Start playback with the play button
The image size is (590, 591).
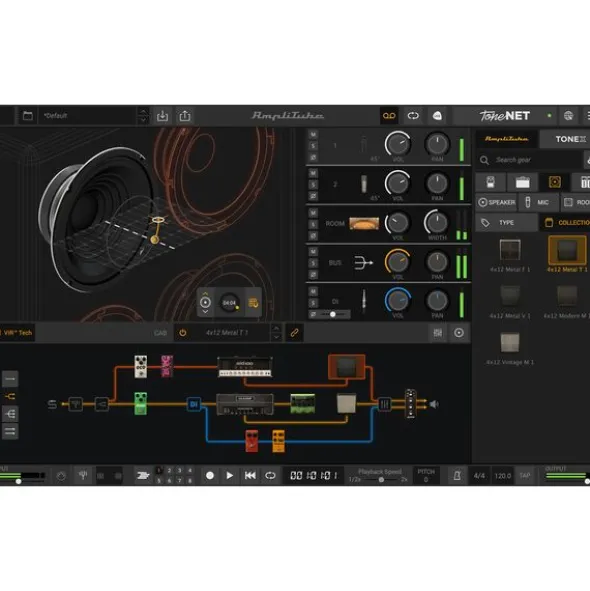point(229,476)
